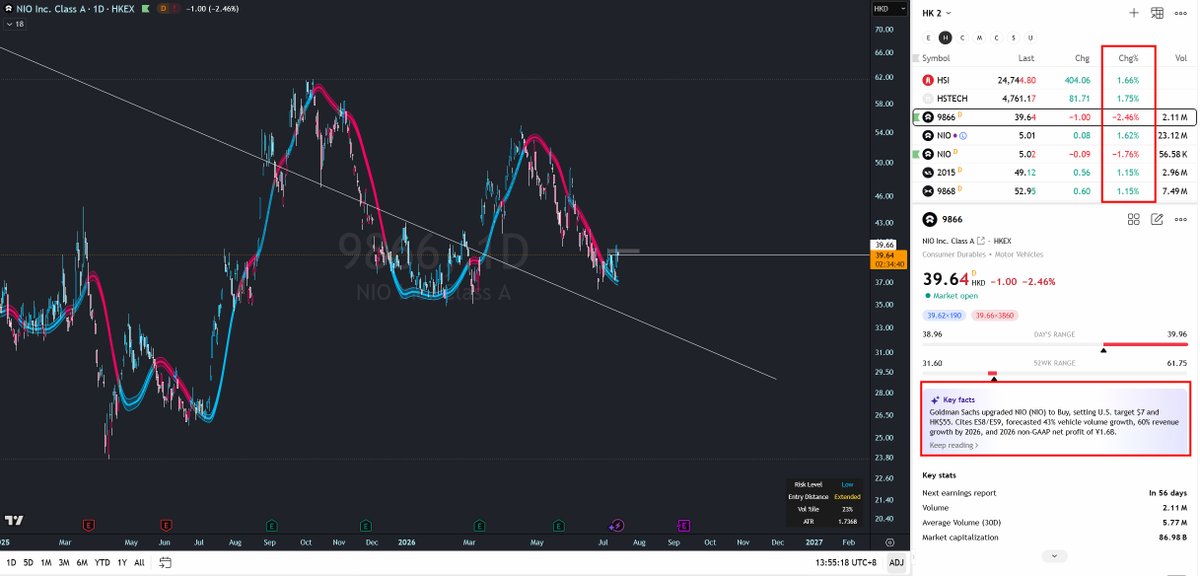
Task: Add a symbol with the plus icon
Action: click(x=1133, y=13)
